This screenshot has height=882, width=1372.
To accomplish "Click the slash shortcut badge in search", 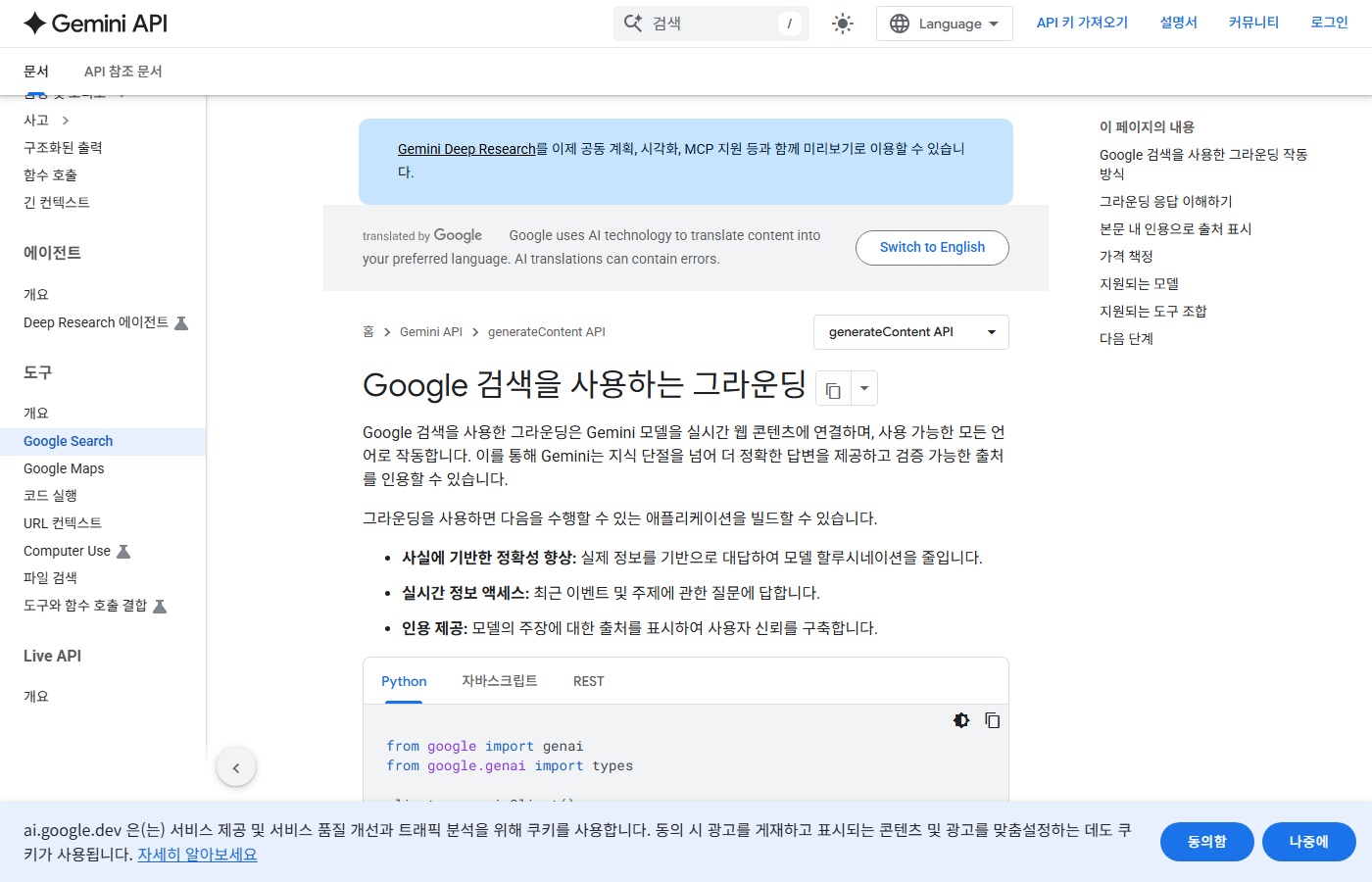I will pyautogui.click(x=790, y=24).
